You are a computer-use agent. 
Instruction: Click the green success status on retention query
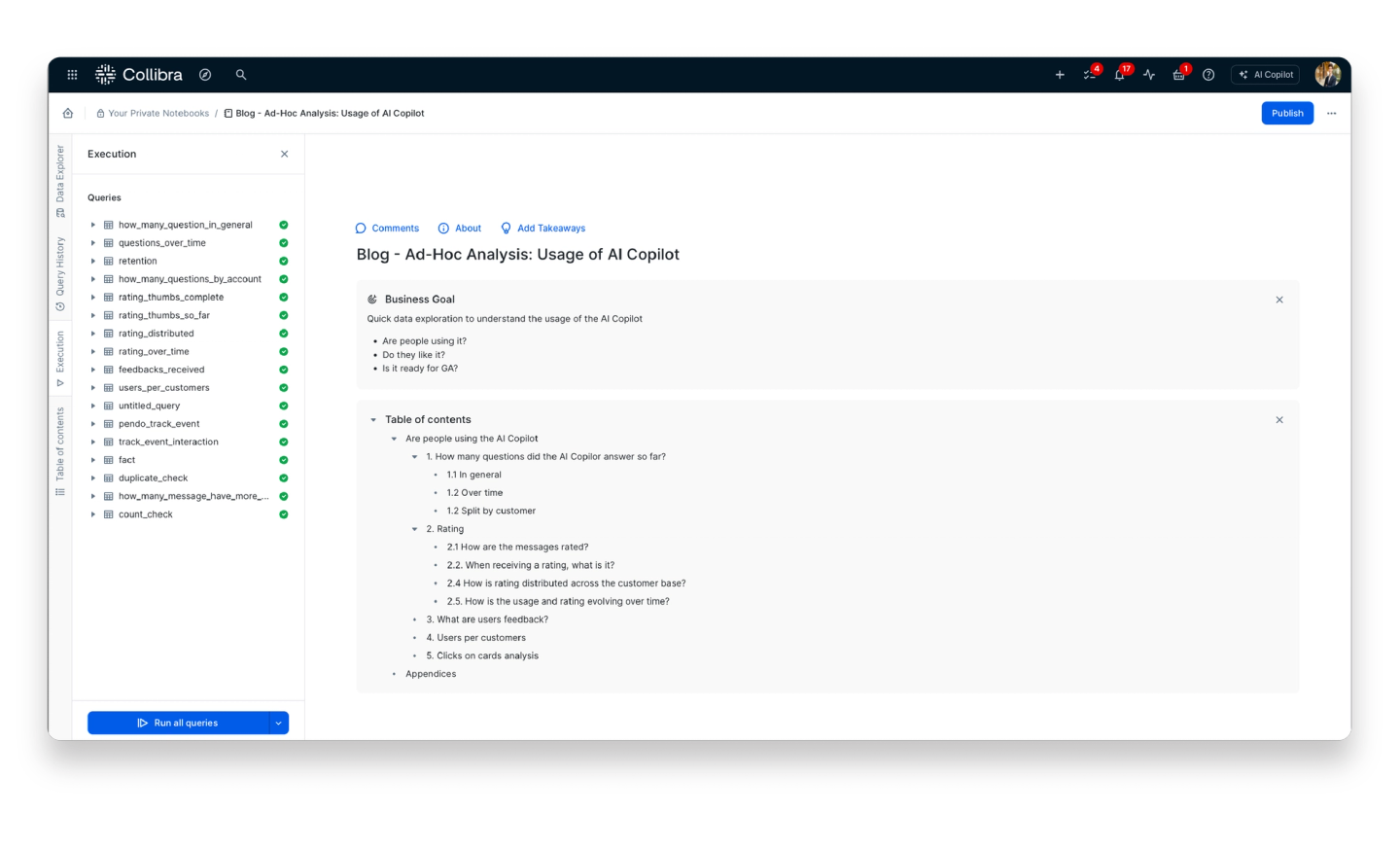pos(283,261)
